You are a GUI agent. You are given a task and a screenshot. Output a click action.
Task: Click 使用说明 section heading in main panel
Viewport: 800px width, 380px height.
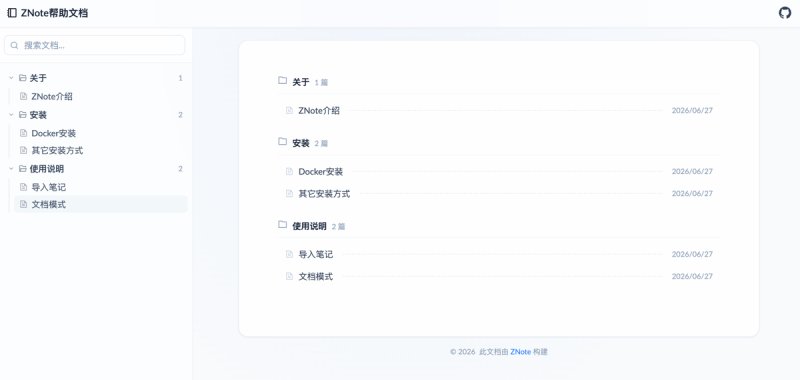309,226
